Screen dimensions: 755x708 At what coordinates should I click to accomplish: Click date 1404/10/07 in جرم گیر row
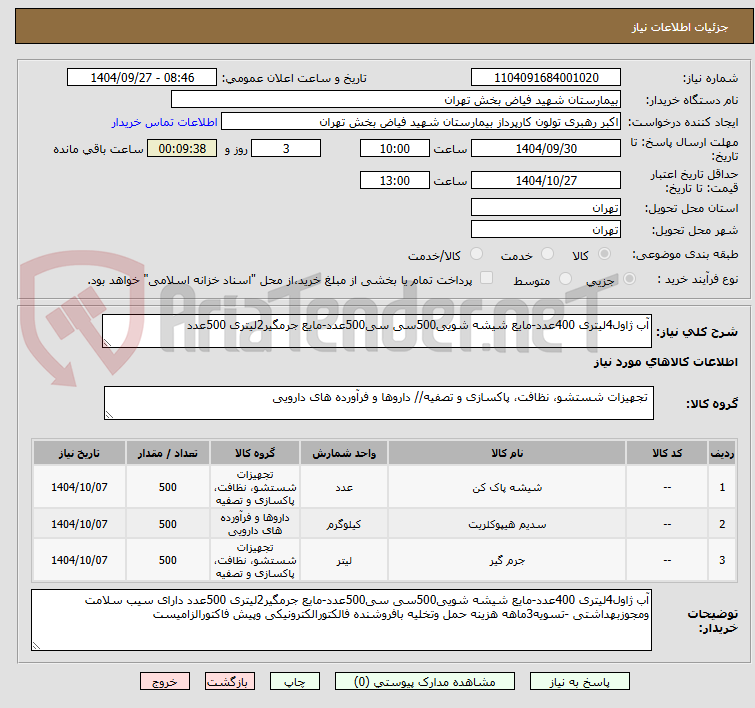[79, 561]
